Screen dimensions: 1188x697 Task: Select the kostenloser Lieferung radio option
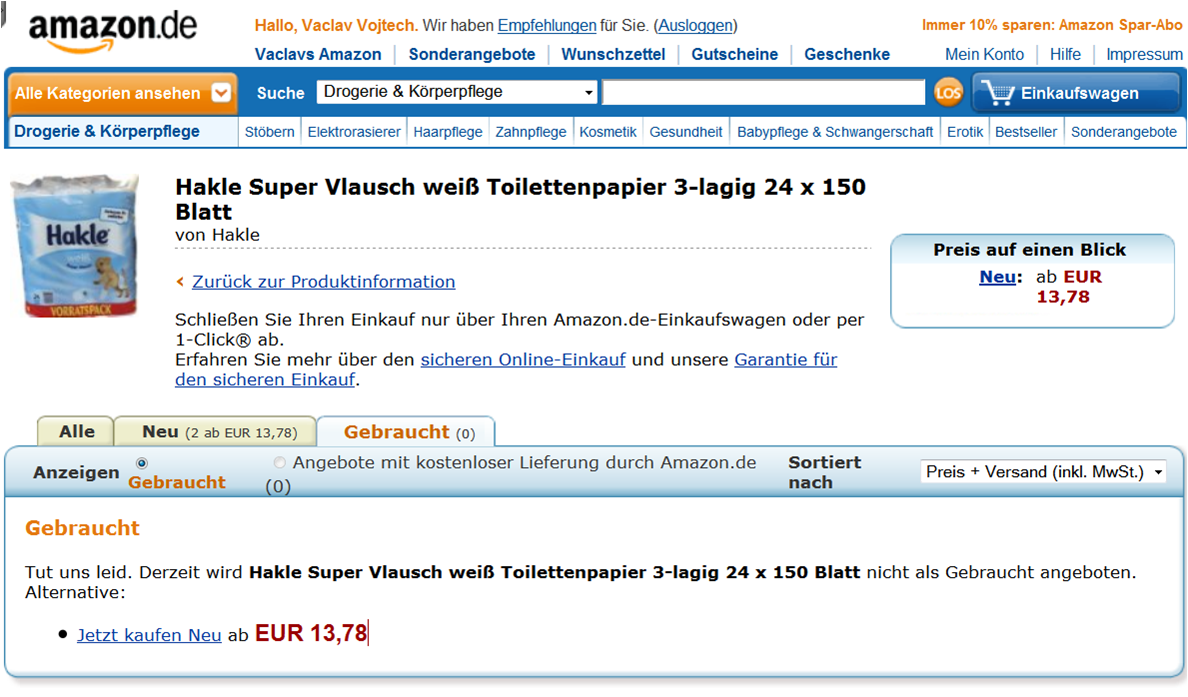pos(280,462)
